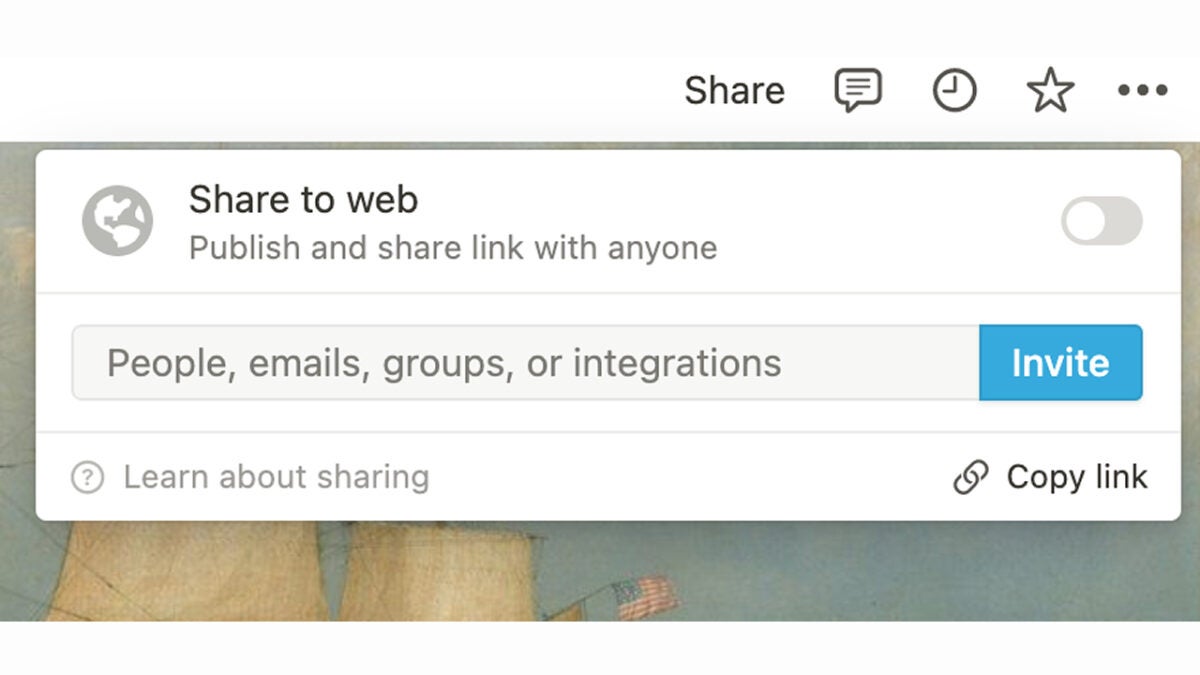Open the Share menu in top bar

734,91
